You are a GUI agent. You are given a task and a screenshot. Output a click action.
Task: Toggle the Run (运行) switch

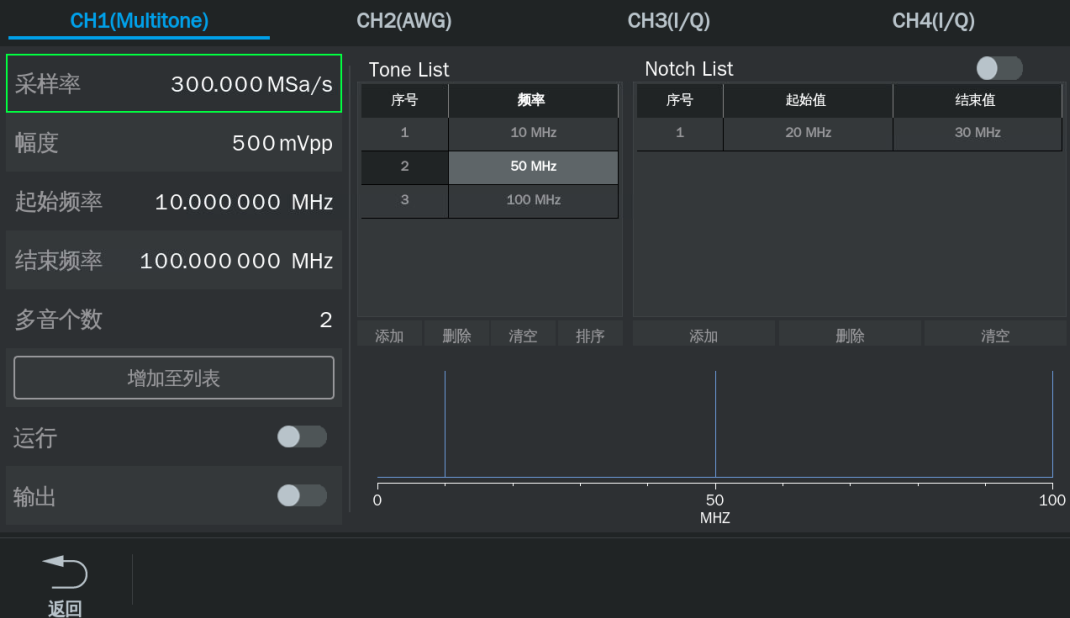click(302, 438)
